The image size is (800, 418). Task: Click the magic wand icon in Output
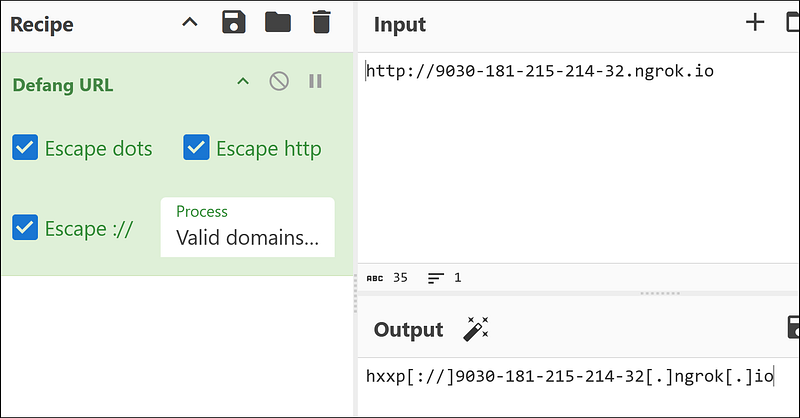point(474,329)
